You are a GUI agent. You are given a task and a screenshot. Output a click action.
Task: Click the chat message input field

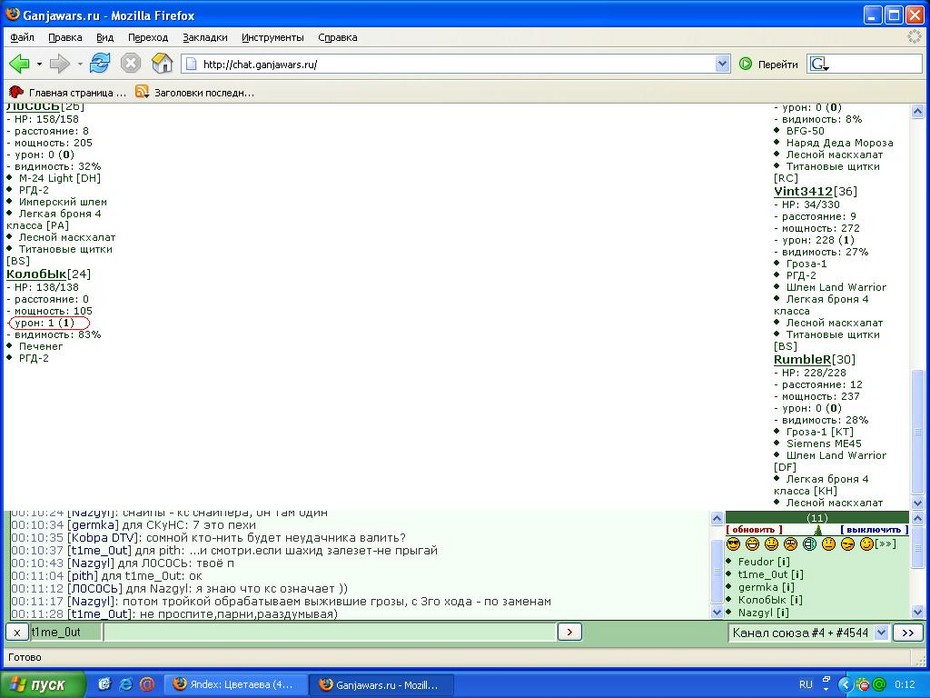[x=329, y=633]
